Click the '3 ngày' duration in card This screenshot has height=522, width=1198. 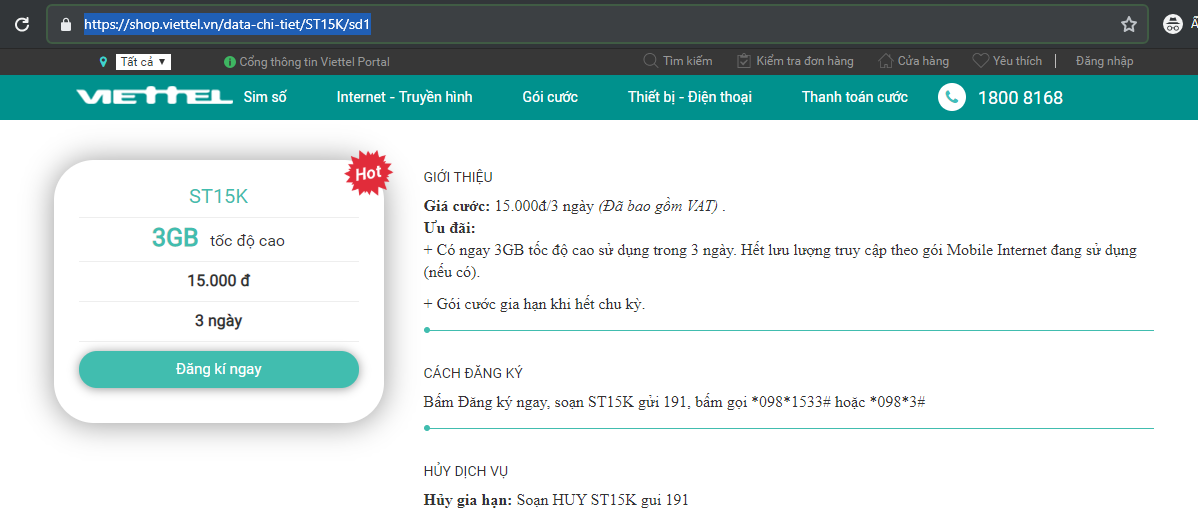(x=219, y=320)
